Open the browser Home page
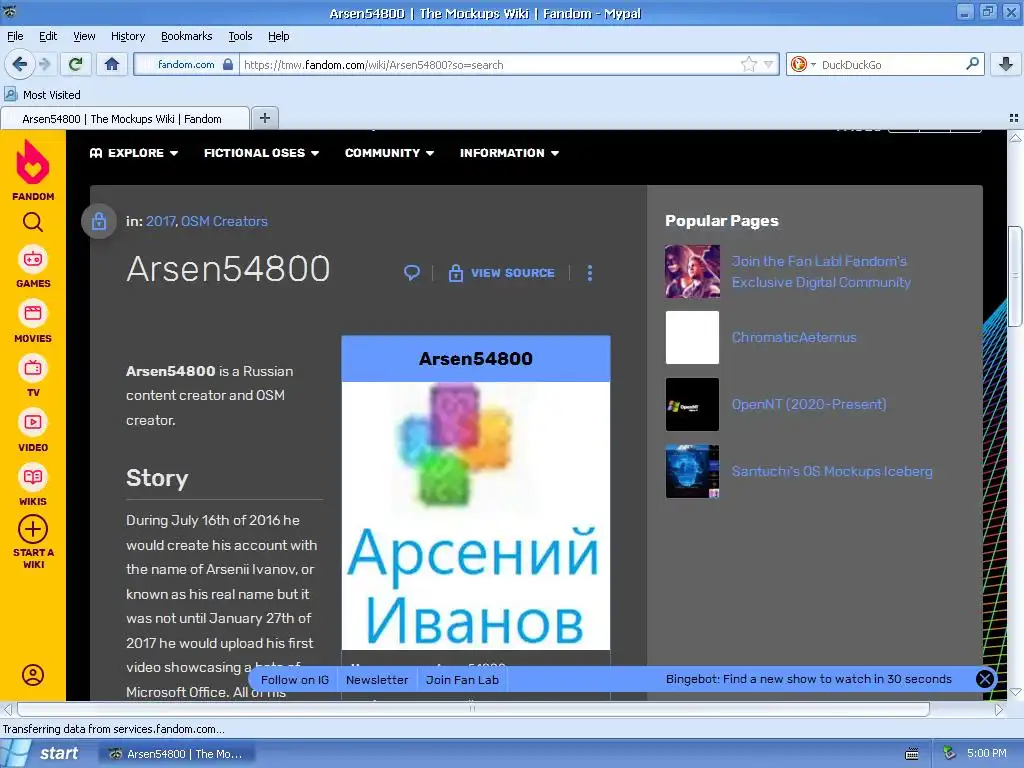This screenshot has width=1024, height=768. (112, 64)
